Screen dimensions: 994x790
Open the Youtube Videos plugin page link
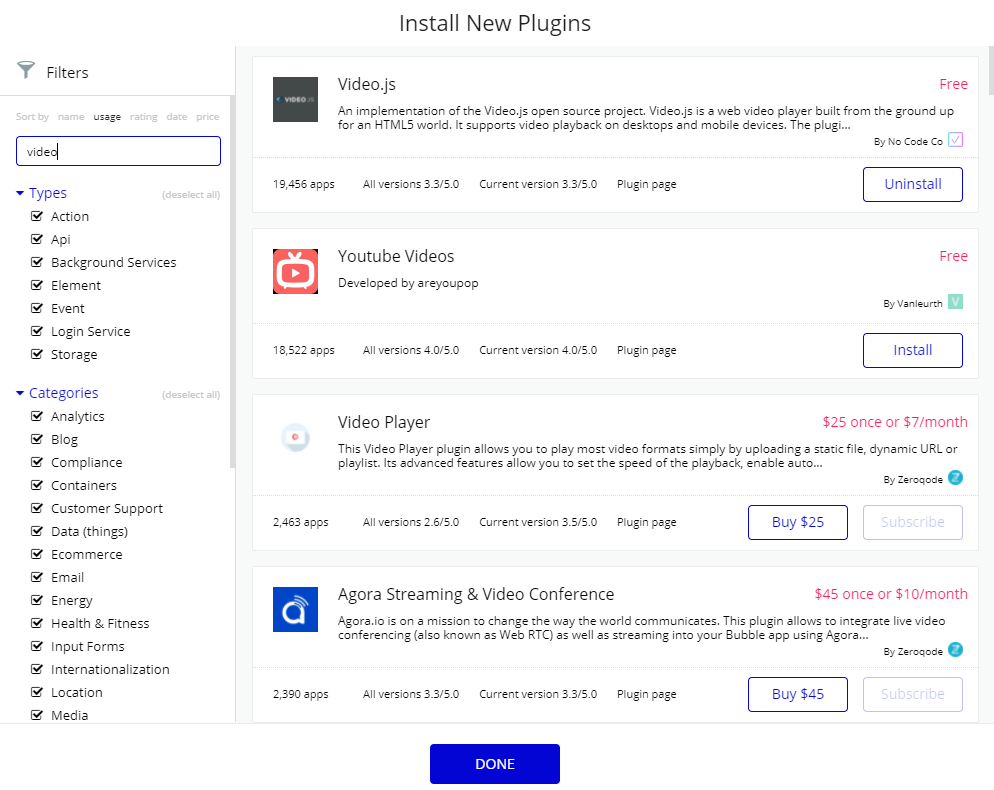point(647,350)
